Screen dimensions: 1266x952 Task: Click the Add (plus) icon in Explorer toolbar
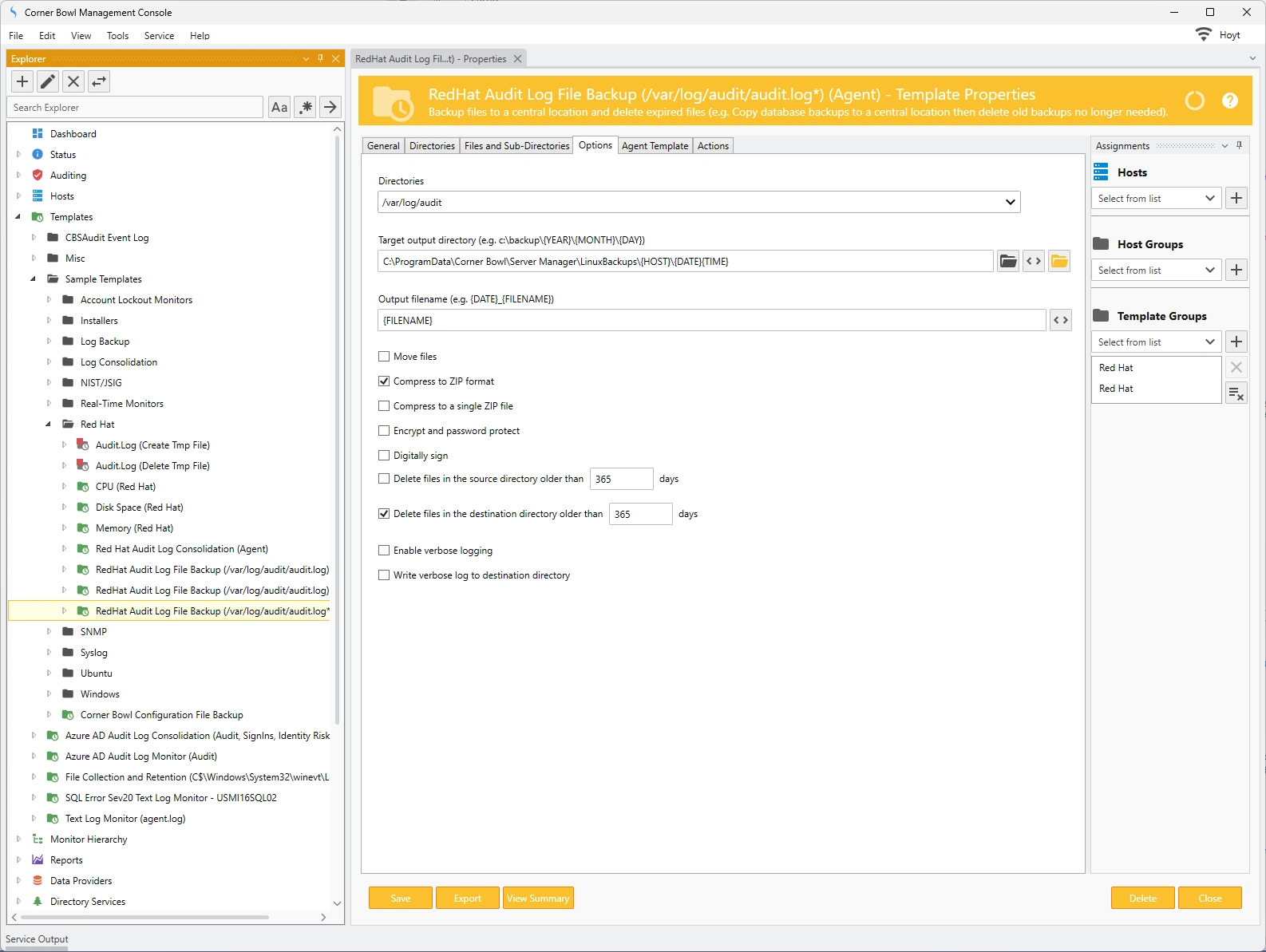(x=22, y=81)
